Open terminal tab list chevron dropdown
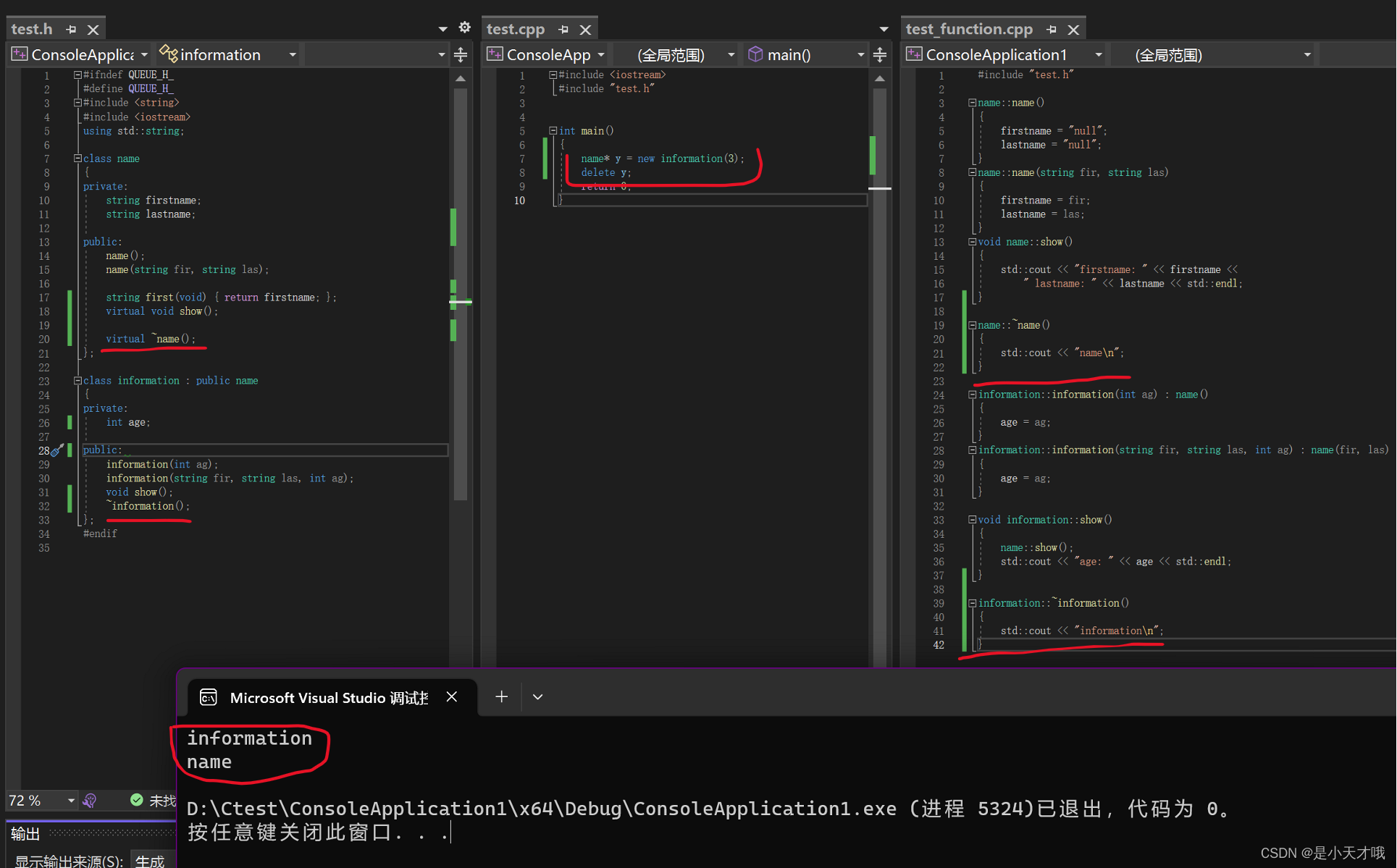Image resolution: width=1397 pixels, height=868 pixels. click(x=537, y=696)
